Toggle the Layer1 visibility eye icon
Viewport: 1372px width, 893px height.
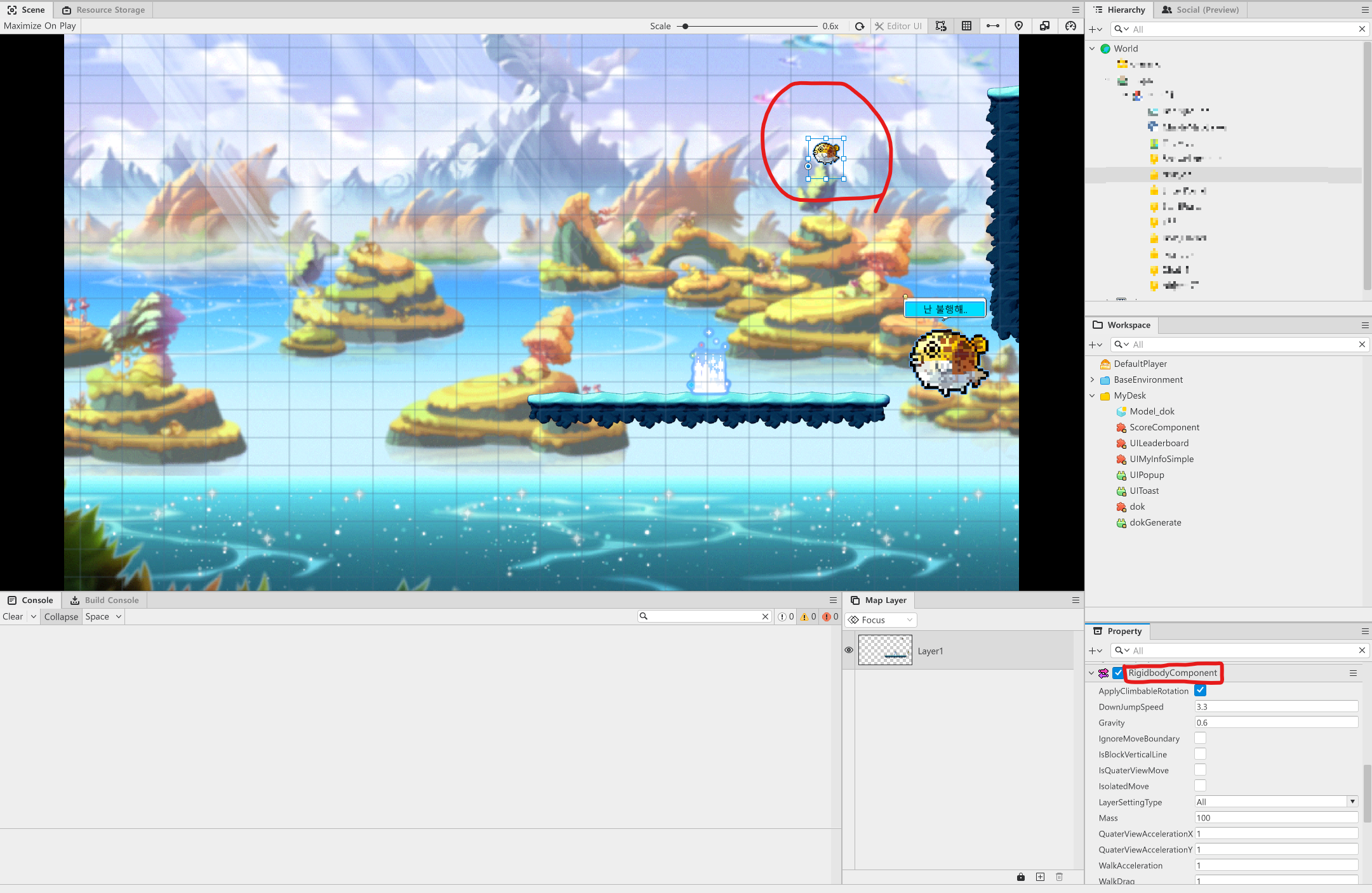tap(849, 650)
